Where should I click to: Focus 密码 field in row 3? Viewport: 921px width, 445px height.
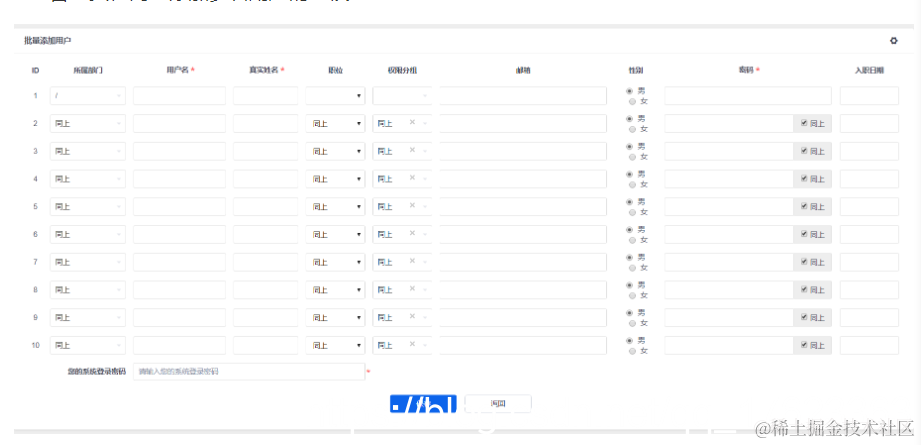click(x=729, y=151)
